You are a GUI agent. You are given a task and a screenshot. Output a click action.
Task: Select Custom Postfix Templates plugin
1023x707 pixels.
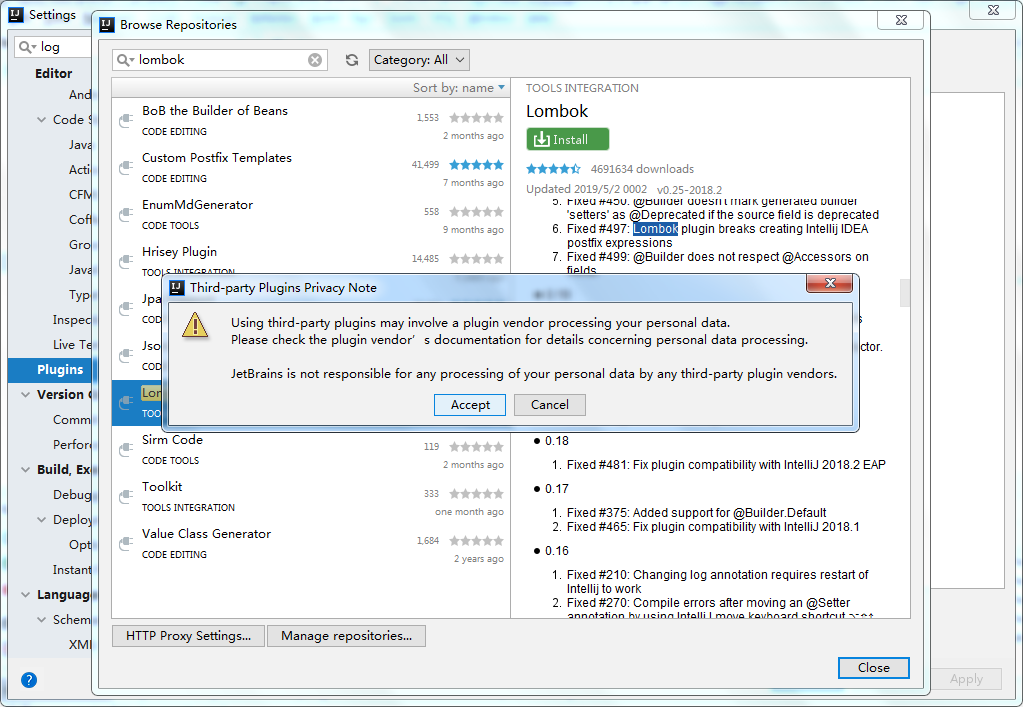click(311, 168)
